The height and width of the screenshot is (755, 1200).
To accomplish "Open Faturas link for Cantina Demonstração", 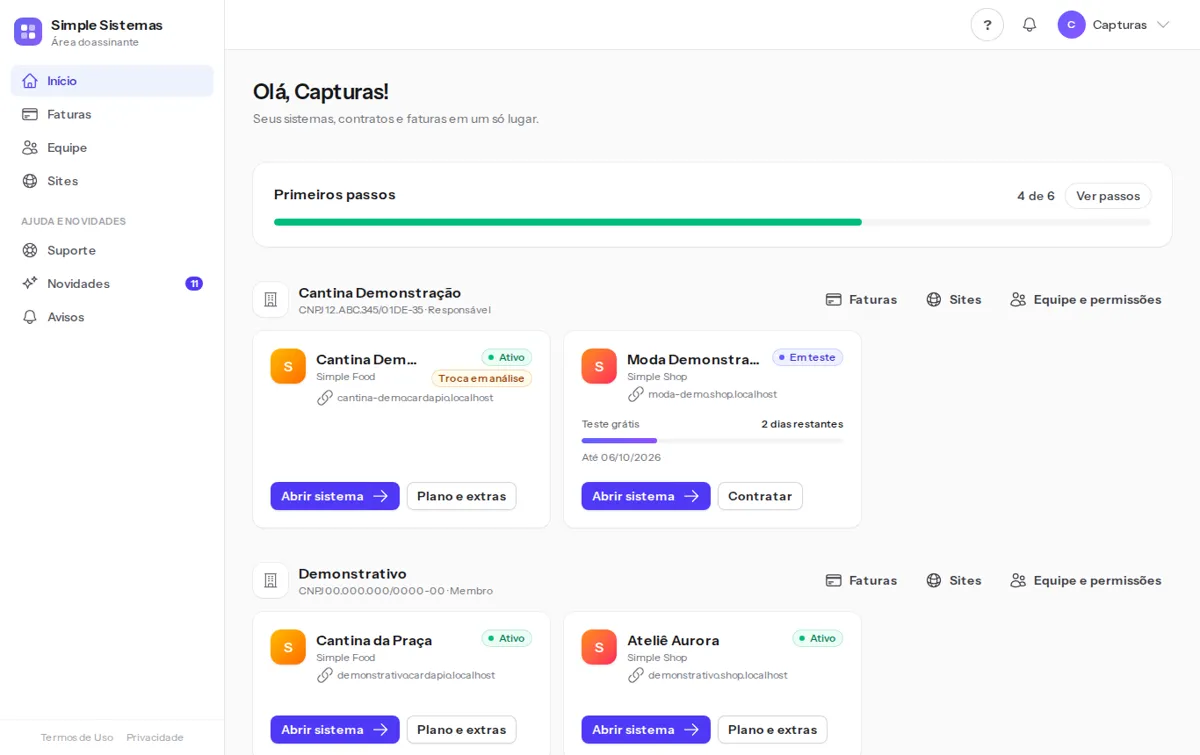I will coord(861,300).
